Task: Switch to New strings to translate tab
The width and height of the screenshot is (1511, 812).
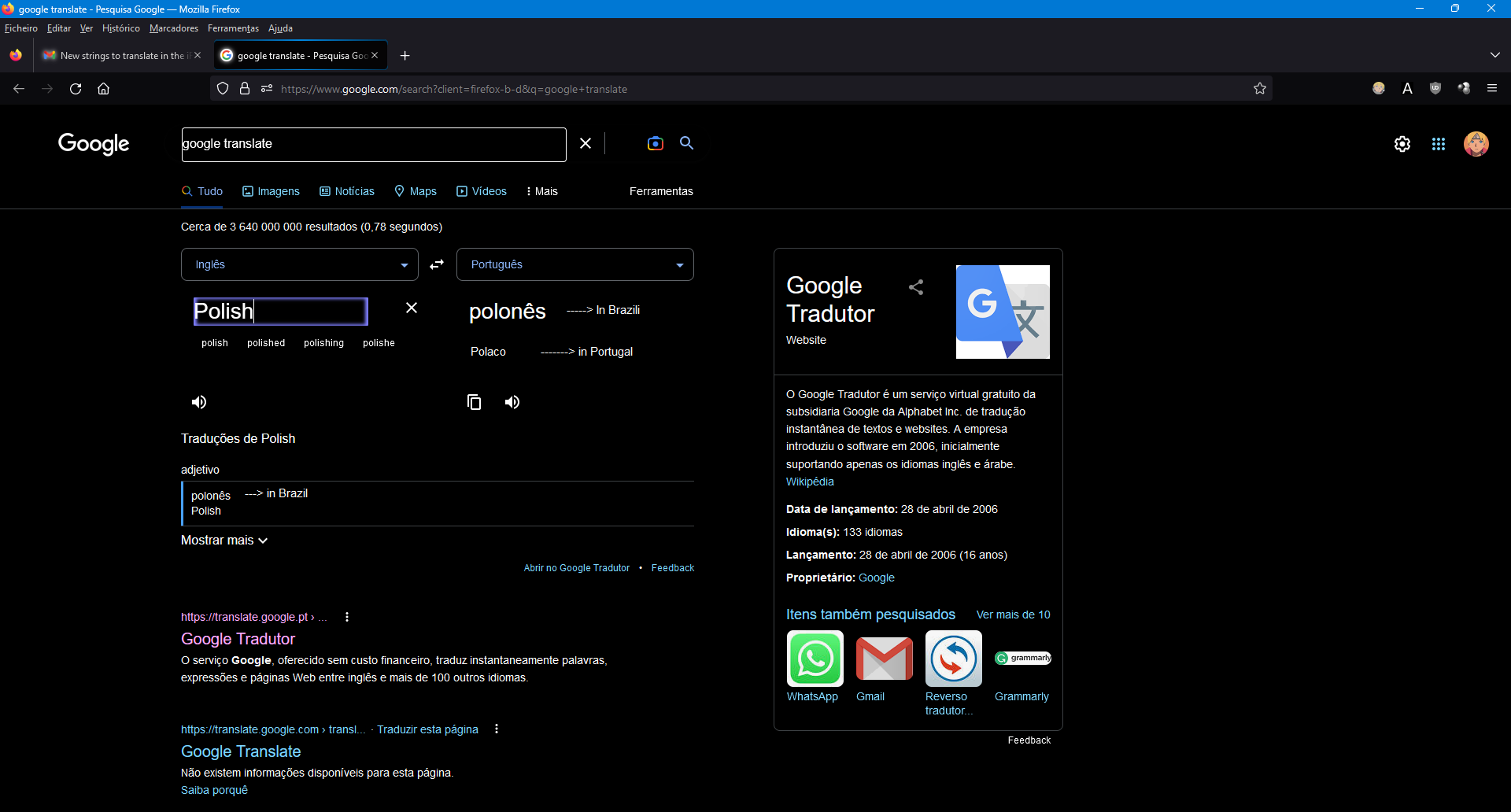Action: click(121, 55)
